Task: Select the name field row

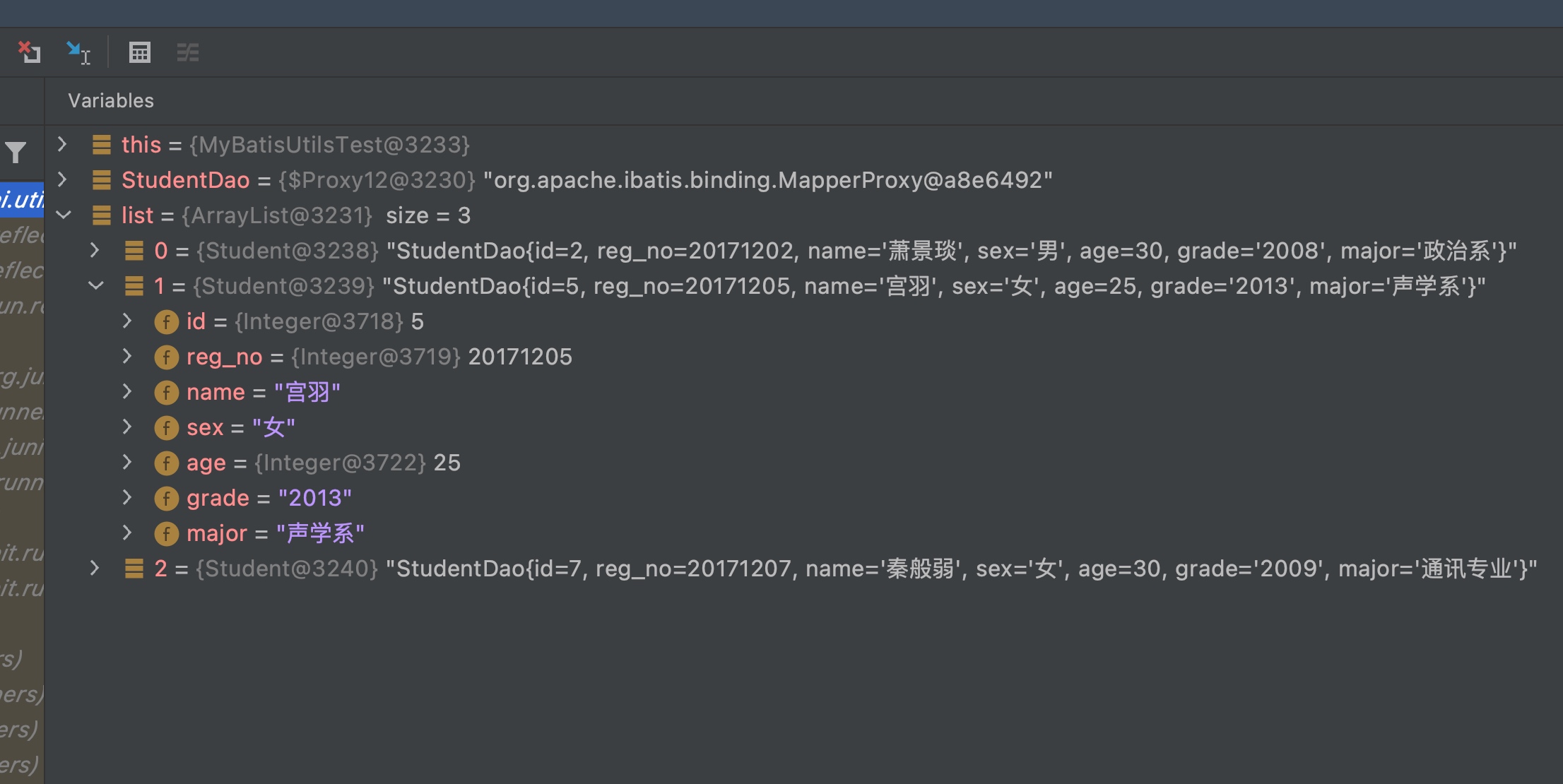Action: pos(263,392)
